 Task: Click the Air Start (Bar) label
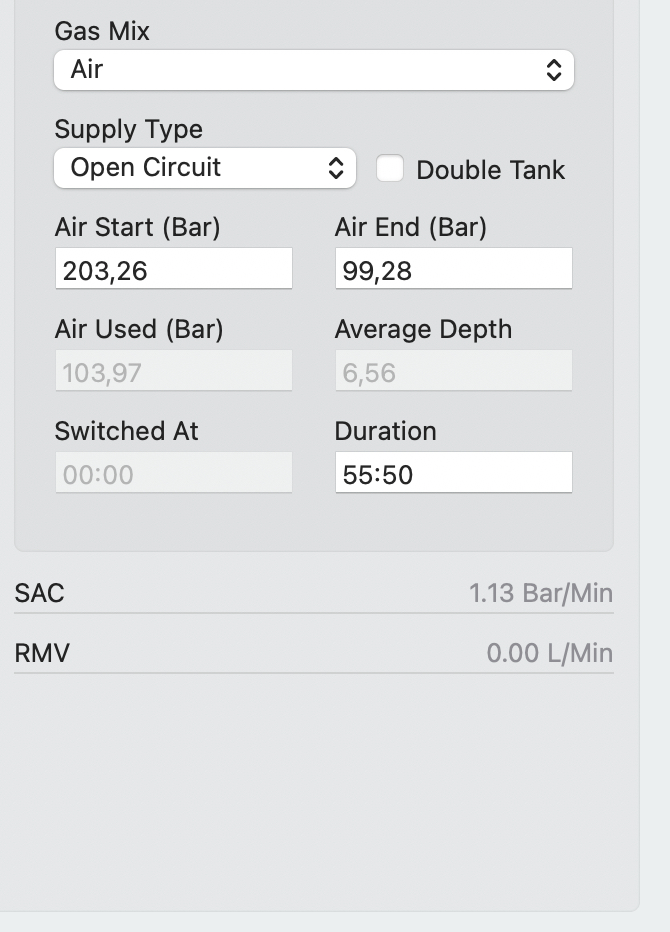click(x=138, y=228)
